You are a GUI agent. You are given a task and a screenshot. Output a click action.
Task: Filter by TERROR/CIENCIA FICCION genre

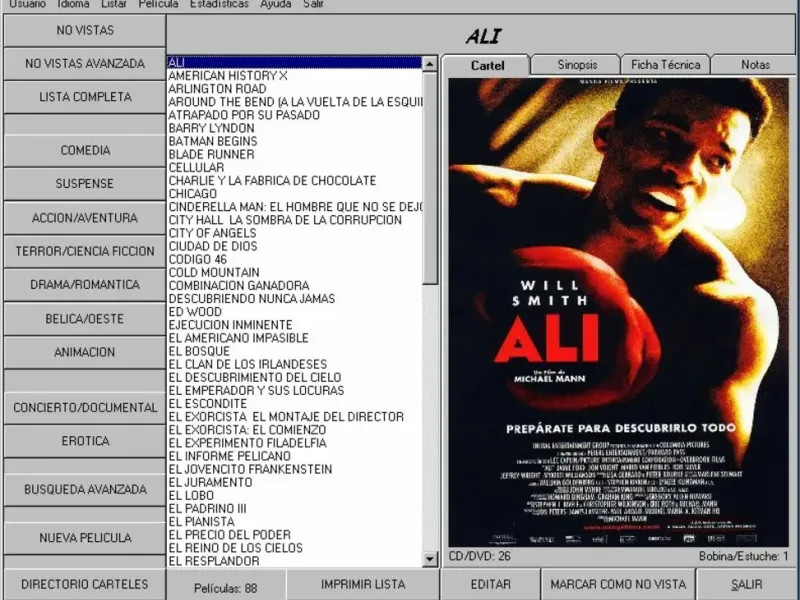tap(85, 251)
